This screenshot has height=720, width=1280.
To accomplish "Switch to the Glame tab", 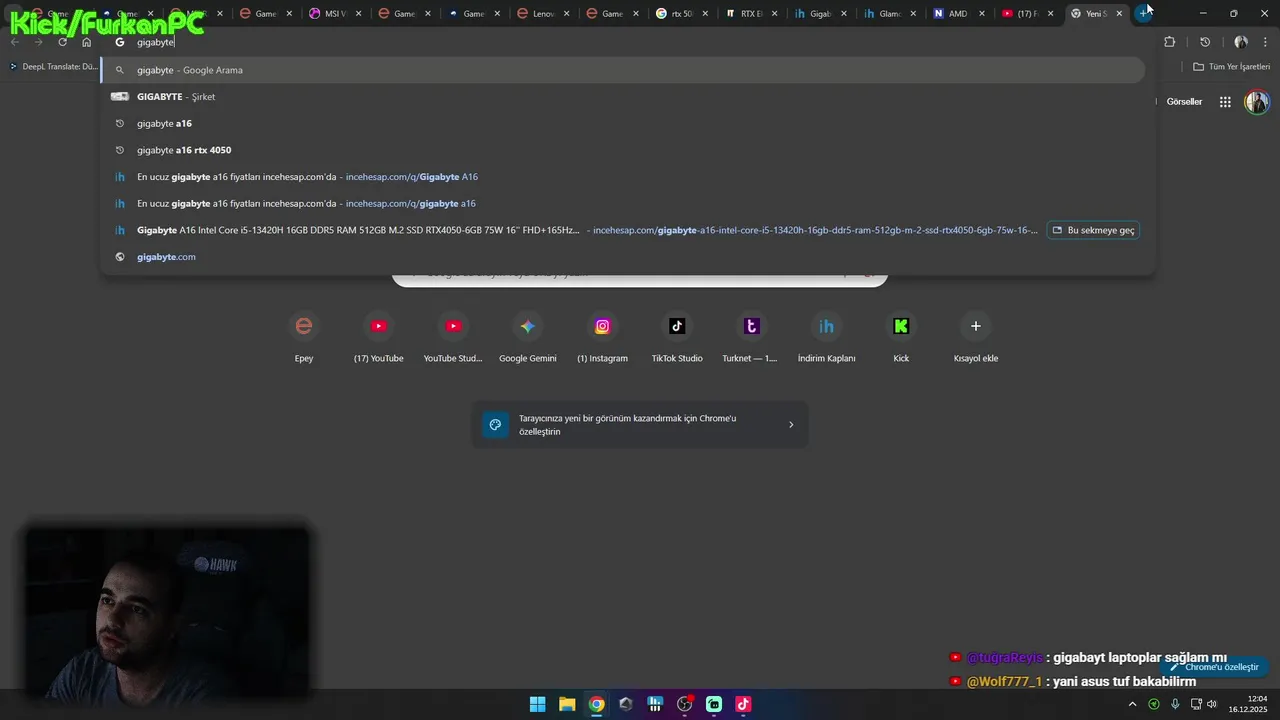I will [x=888, y=14].
